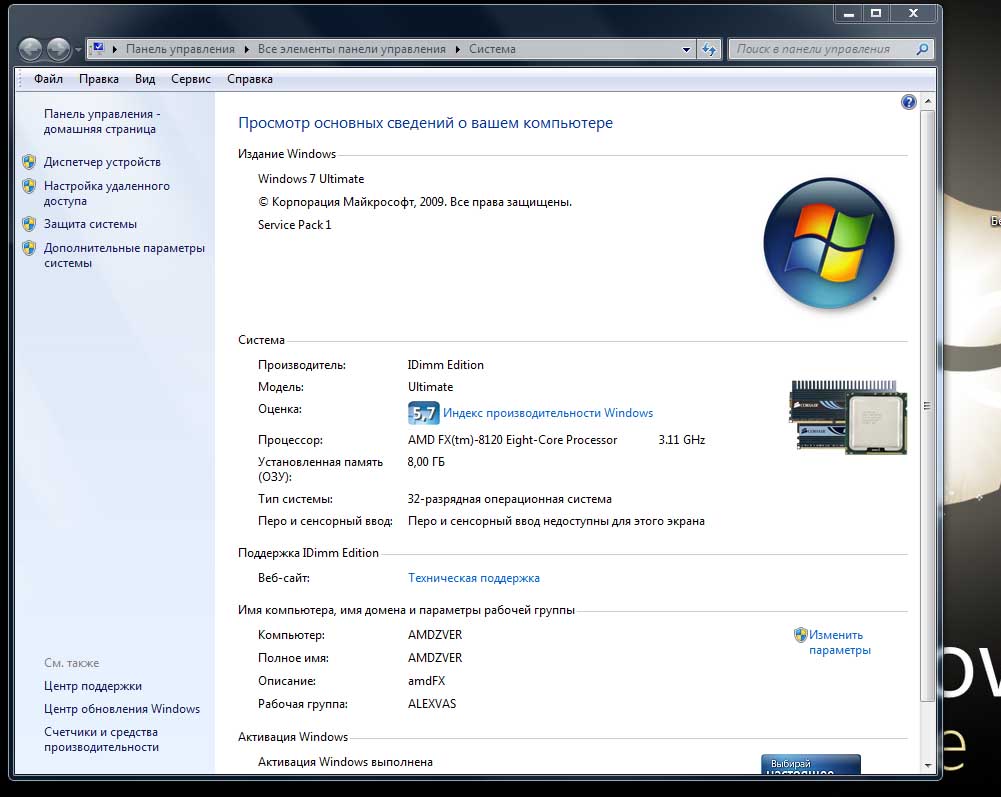Image resolution: width=1001 pixels, height=797 pixels.
Task: Go to 'Панель управления - домашняя страница'
Action: click(102, 121)
